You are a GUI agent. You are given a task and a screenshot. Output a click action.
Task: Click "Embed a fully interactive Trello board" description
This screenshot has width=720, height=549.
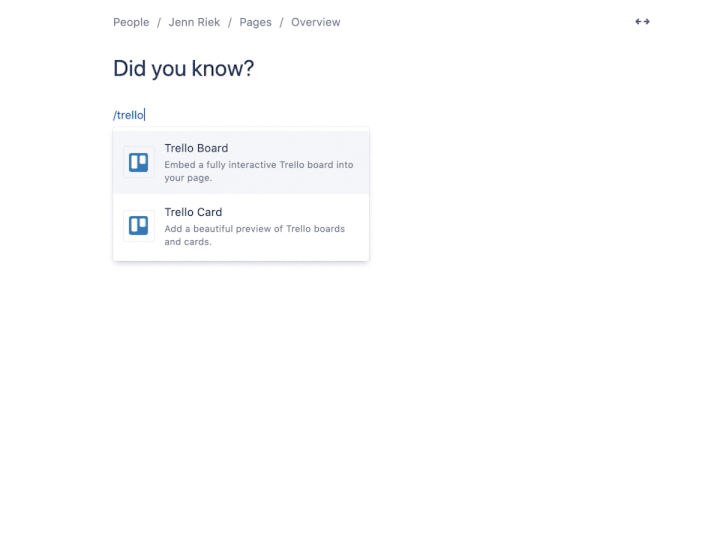tap(259, 171)
